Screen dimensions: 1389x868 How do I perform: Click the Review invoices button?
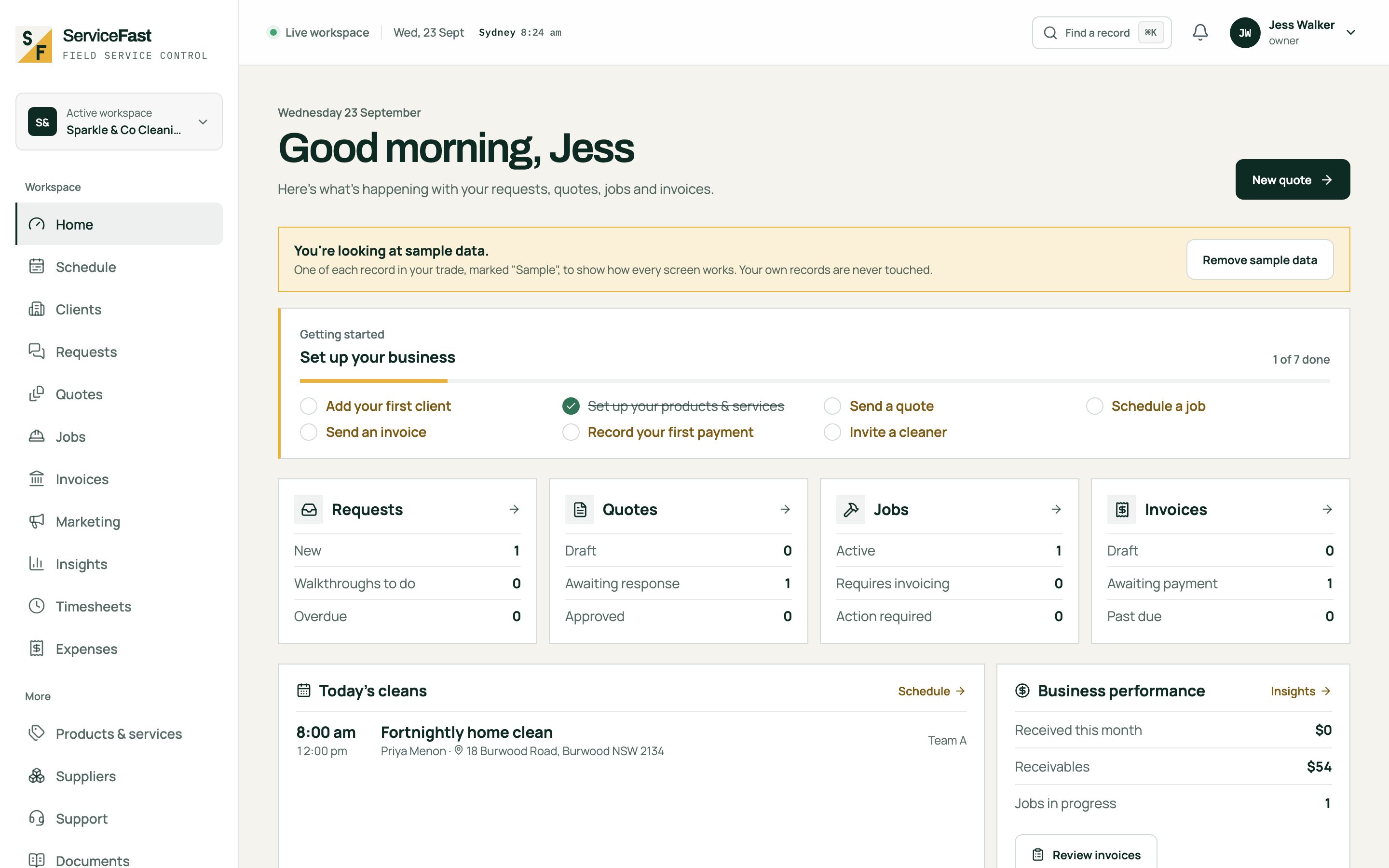pyautogui.click(x=1086, y=852)
